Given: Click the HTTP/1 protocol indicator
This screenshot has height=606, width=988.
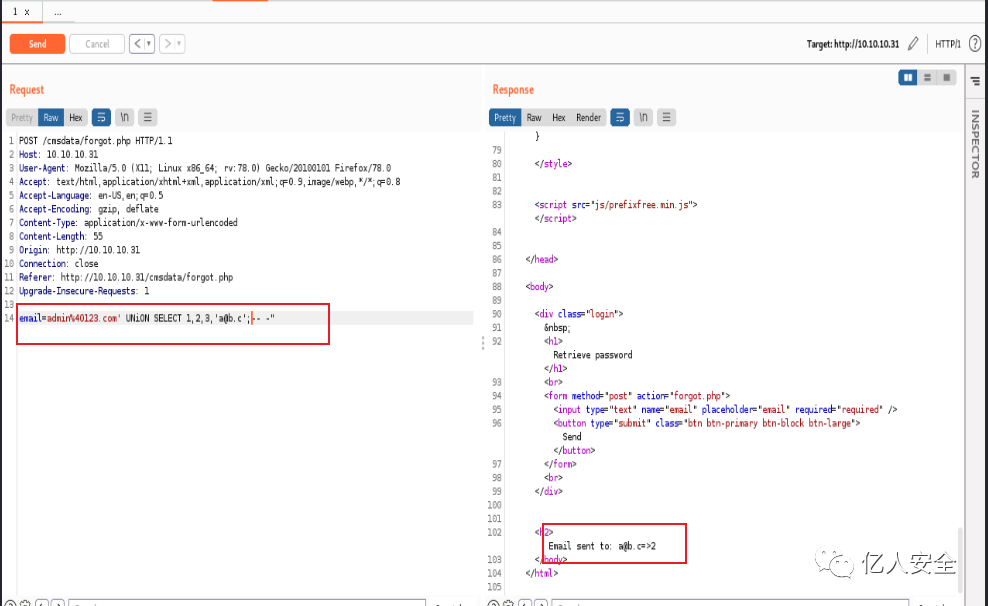Looking at the screenshot, I should click(x=948, y=44).
